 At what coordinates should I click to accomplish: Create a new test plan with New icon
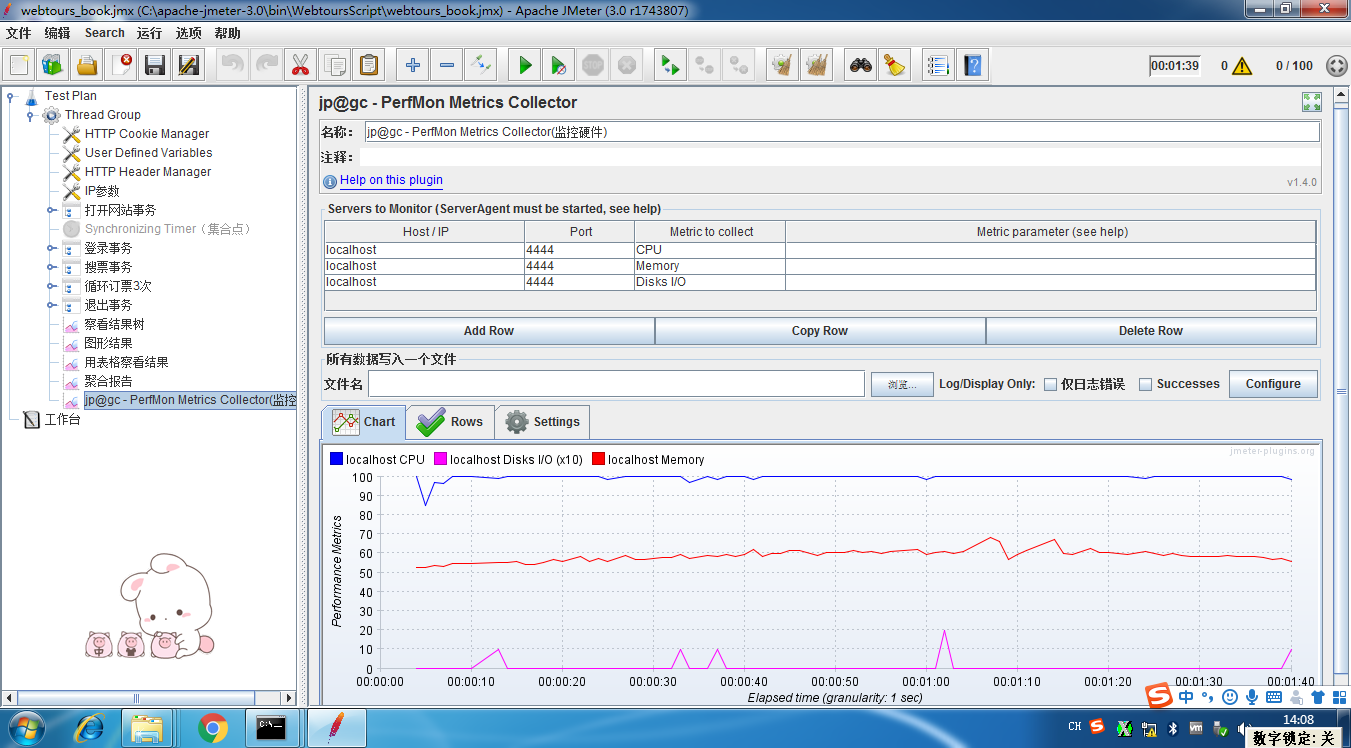coord(19,66)
